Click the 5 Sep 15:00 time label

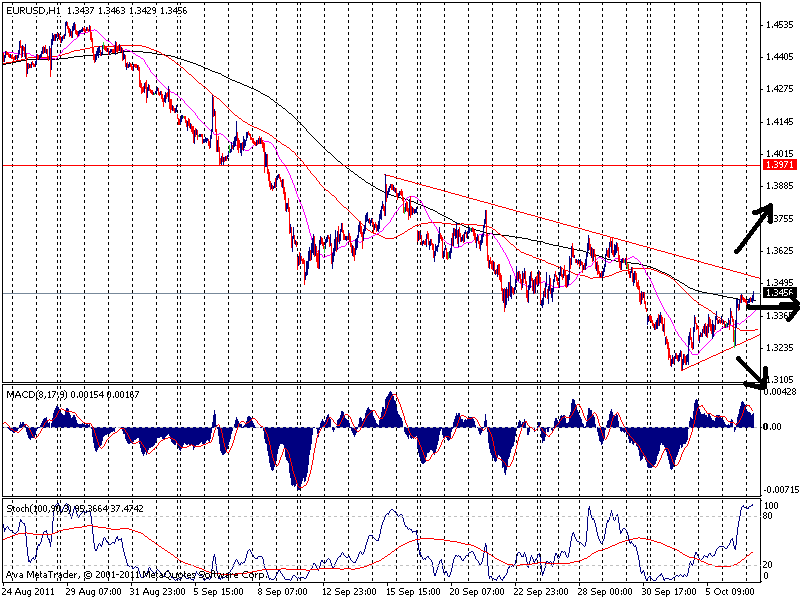218,591
